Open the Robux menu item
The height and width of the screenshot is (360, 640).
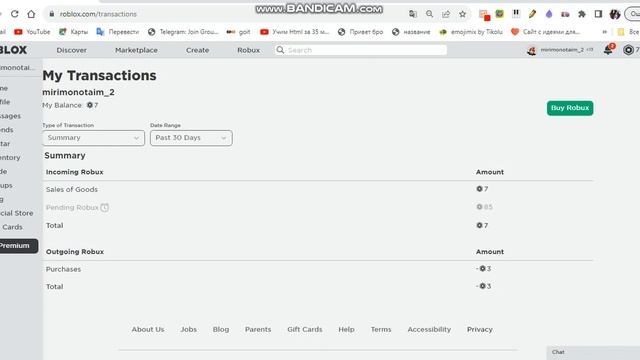click(248, 50)
